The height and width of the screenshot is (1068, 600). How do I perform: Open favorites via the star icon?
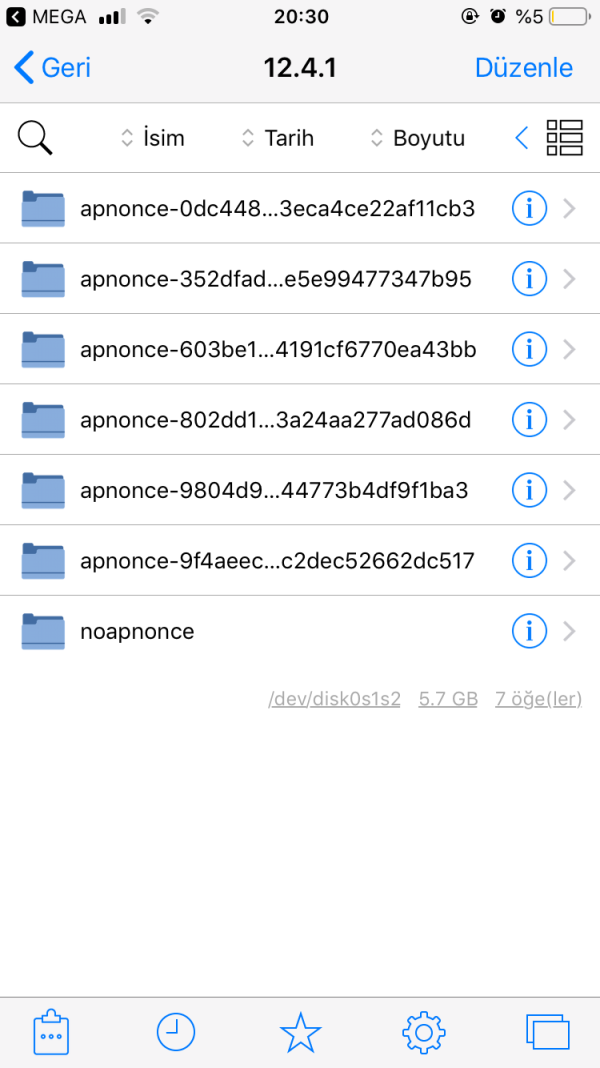click(299, 1032)
